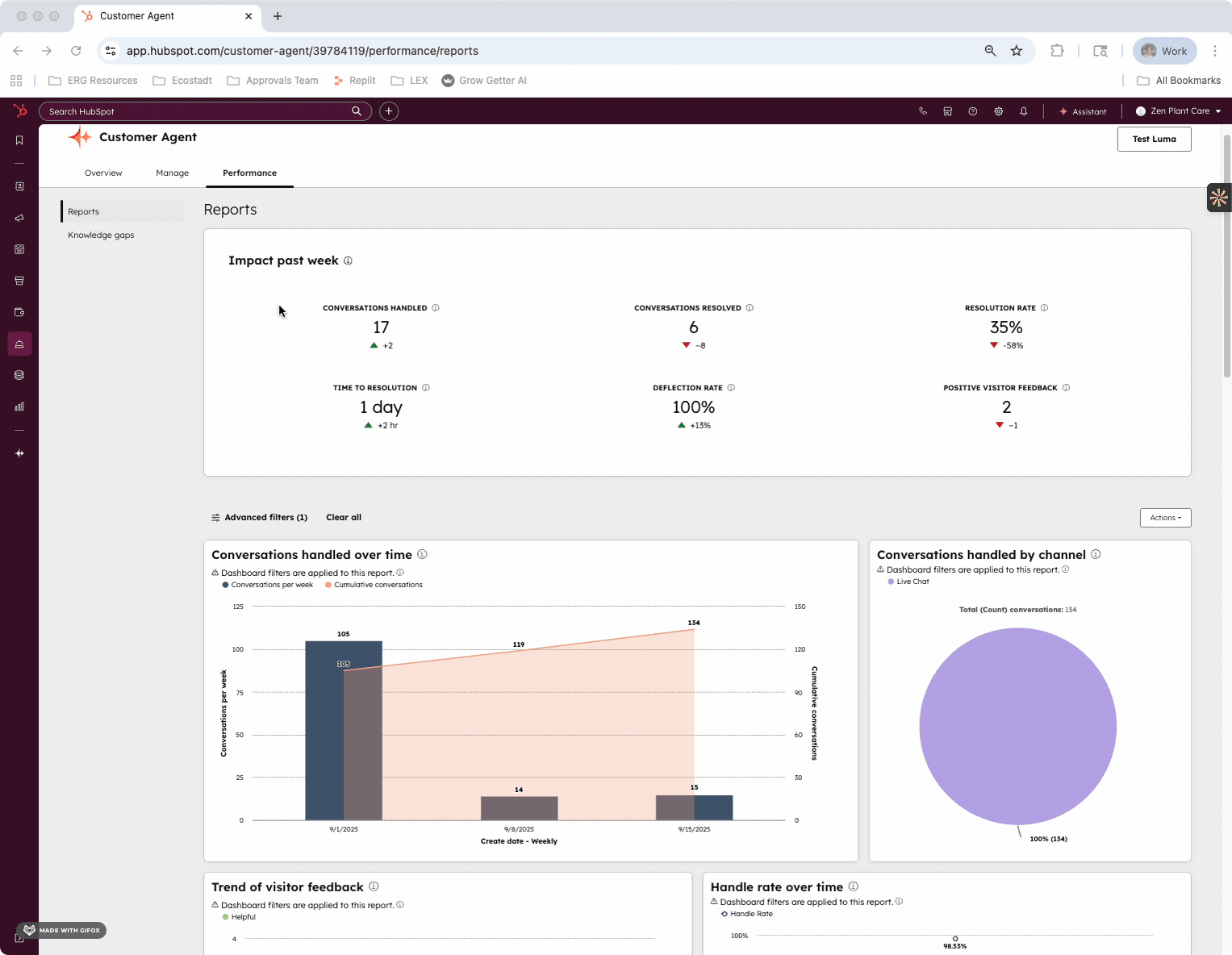The image size is (1232, 955).
Task: Expand Advanced filters
Action: 259,517
